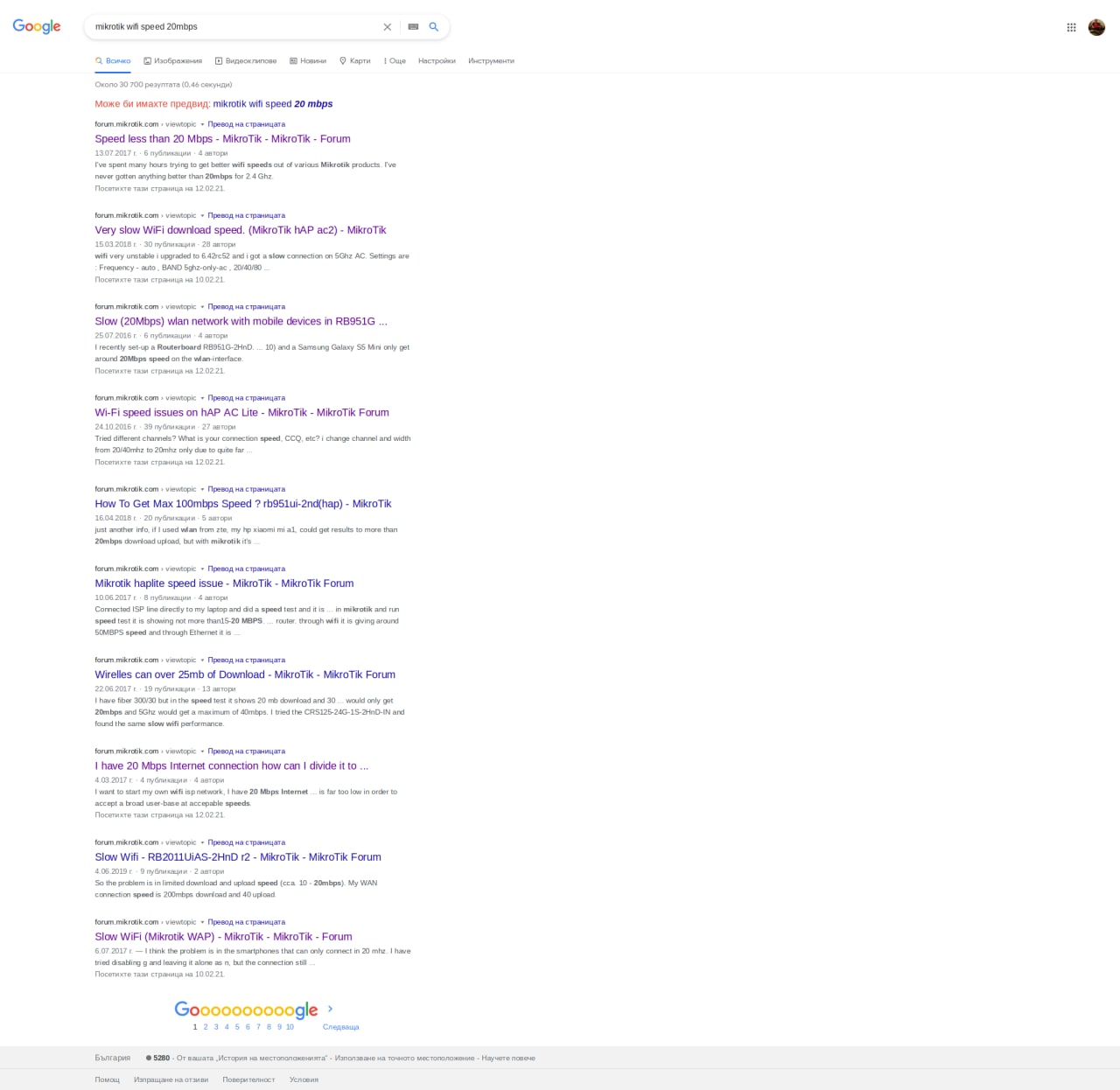Expand dropdown arrow for I have 20 Mbps Internet result

pyautogui.click(x=202, y=751)
